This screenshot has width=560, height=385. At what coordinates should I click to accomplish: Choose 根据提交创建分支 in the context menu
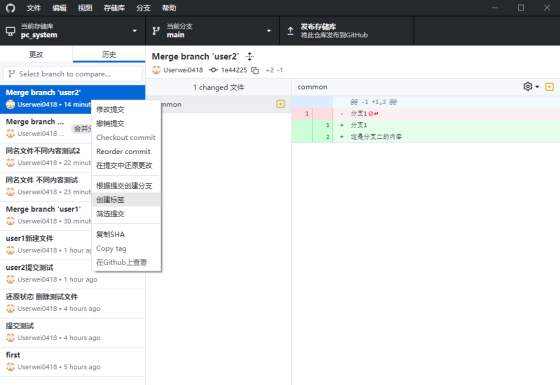click(126, 186)
